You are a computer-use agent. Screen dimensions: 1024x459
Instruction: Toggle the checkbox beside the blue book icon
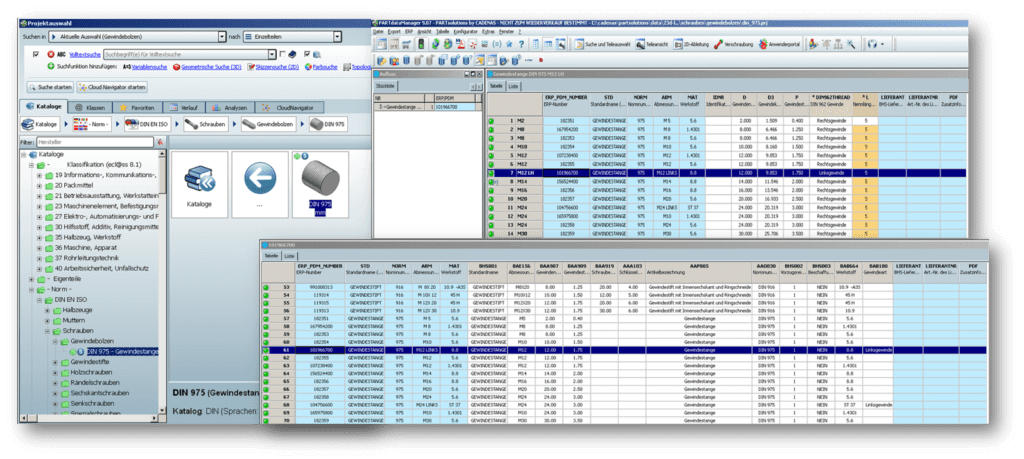(x=282, y=54)
